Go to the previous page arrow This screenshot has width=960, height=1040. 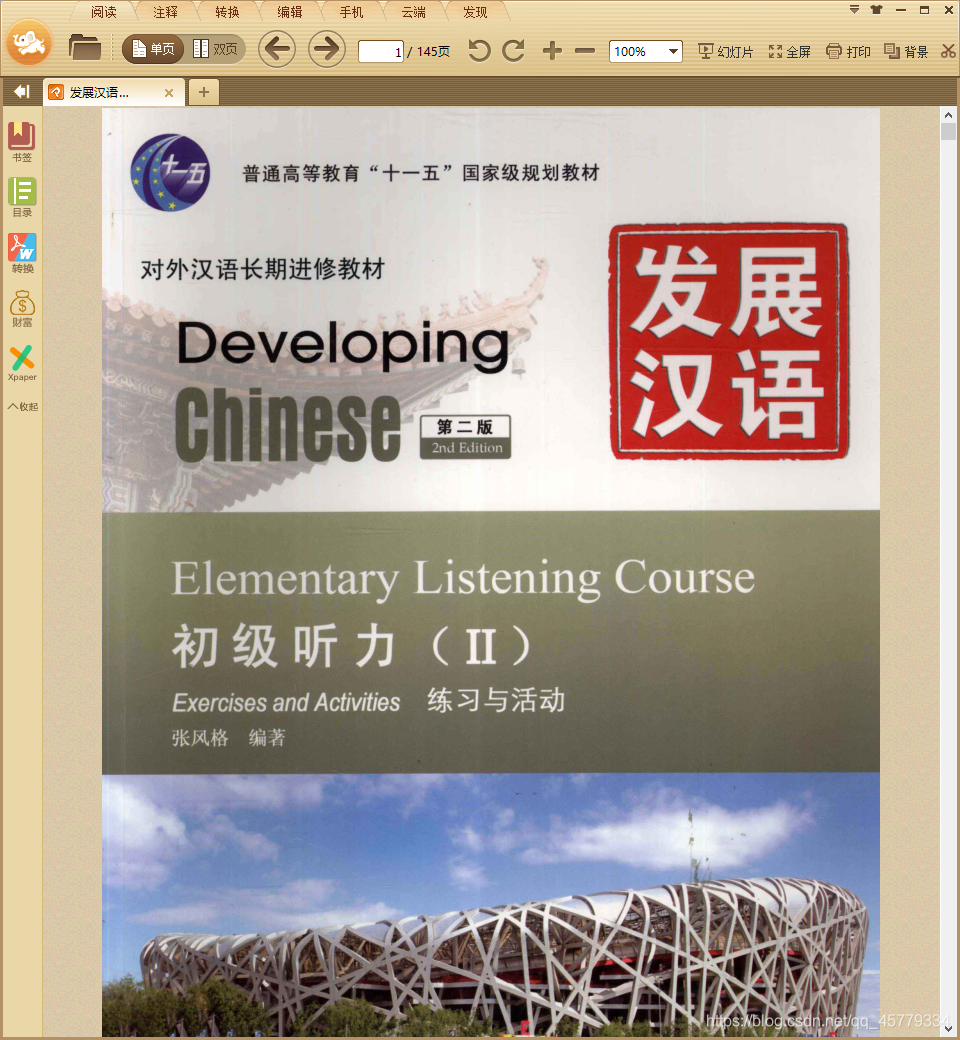point(277,49)
